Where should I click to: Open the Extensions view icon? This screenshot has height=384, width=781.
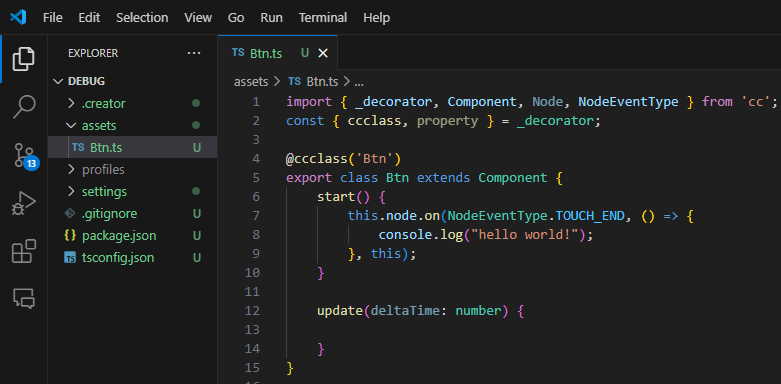(24, 251)
